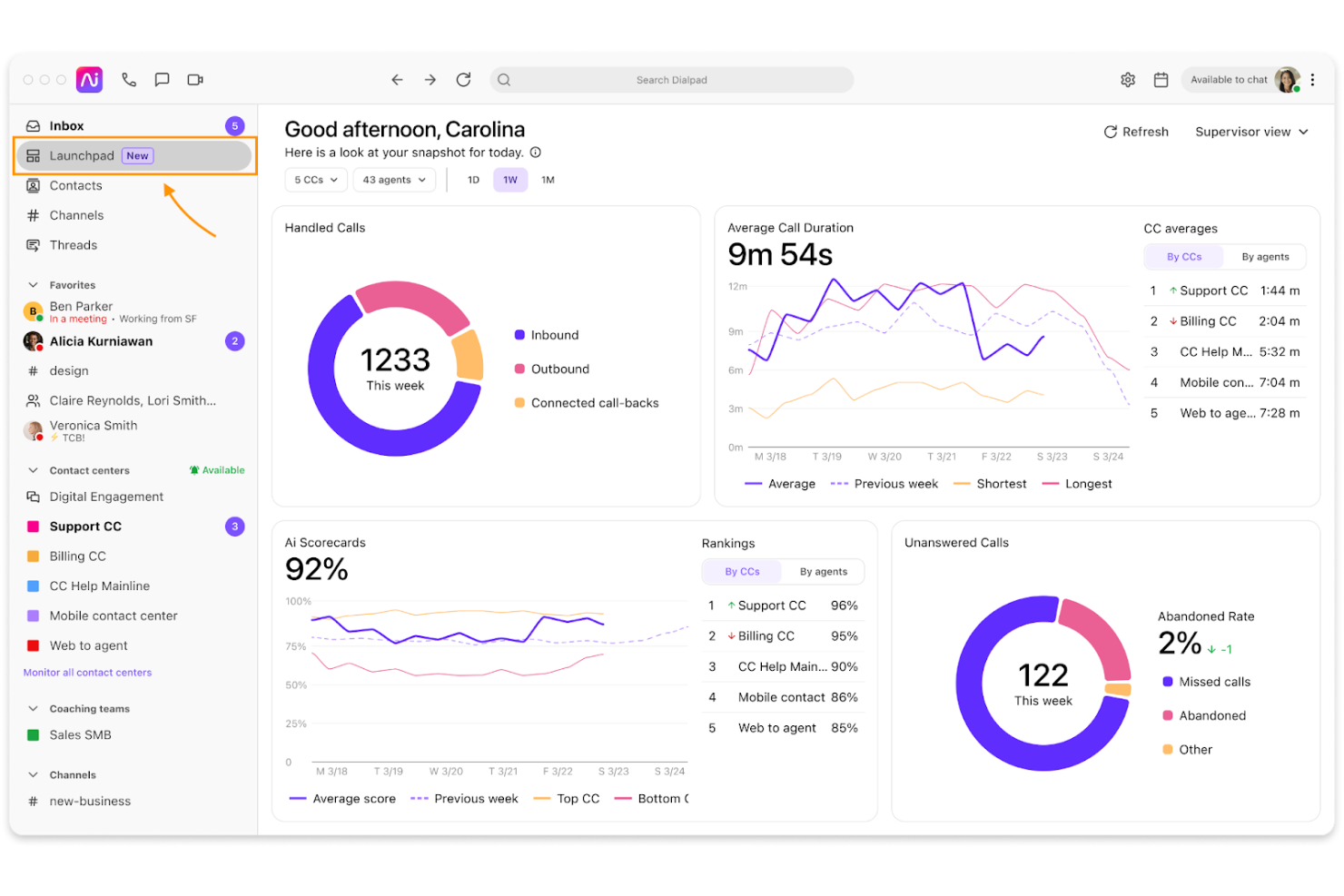Click the Search Dialpad field
The width and height of the screenshot is (1344, 896).
[x=671, y=80]
